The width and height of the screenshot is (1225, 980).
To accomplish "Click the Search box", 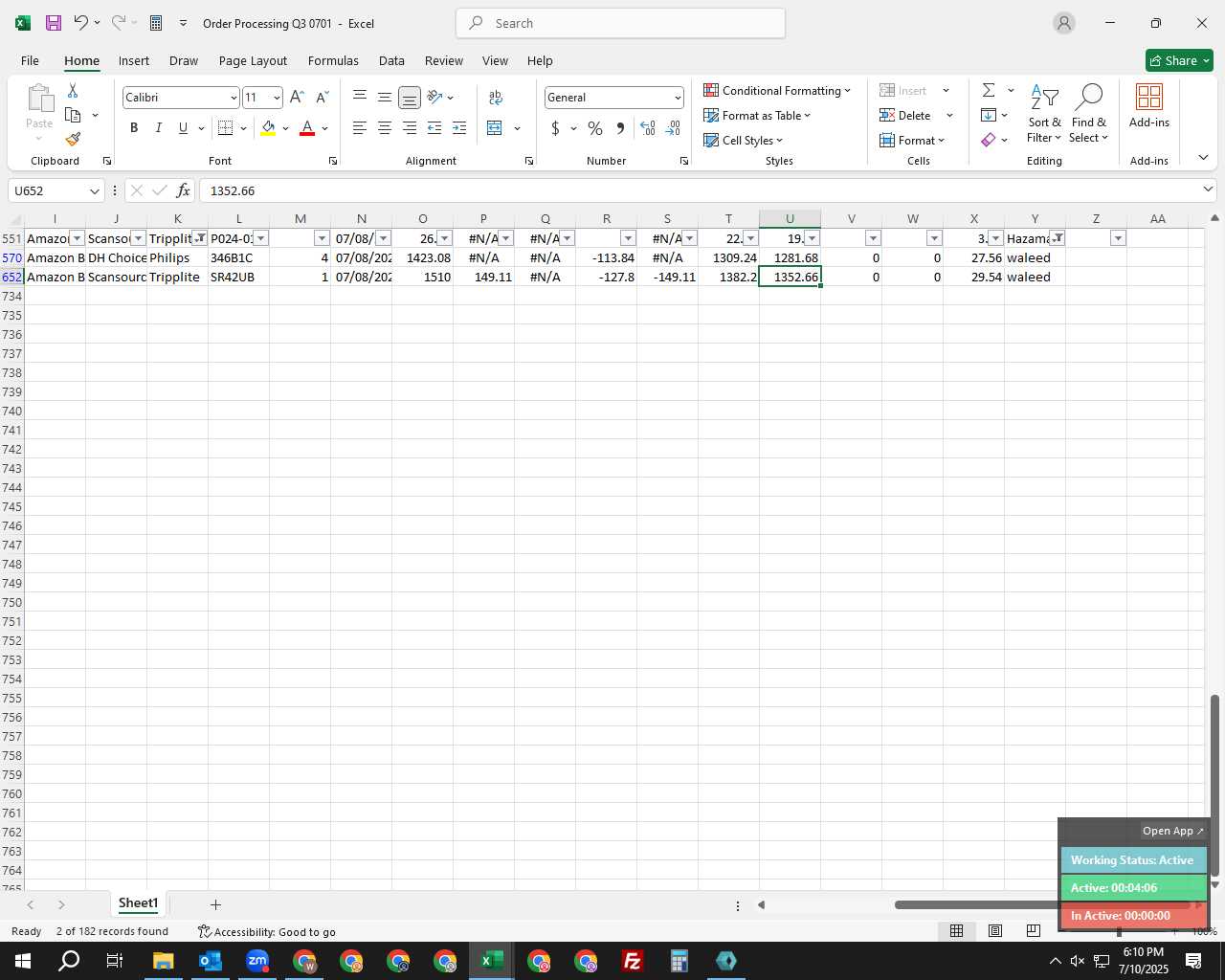I will coord(620,23).
